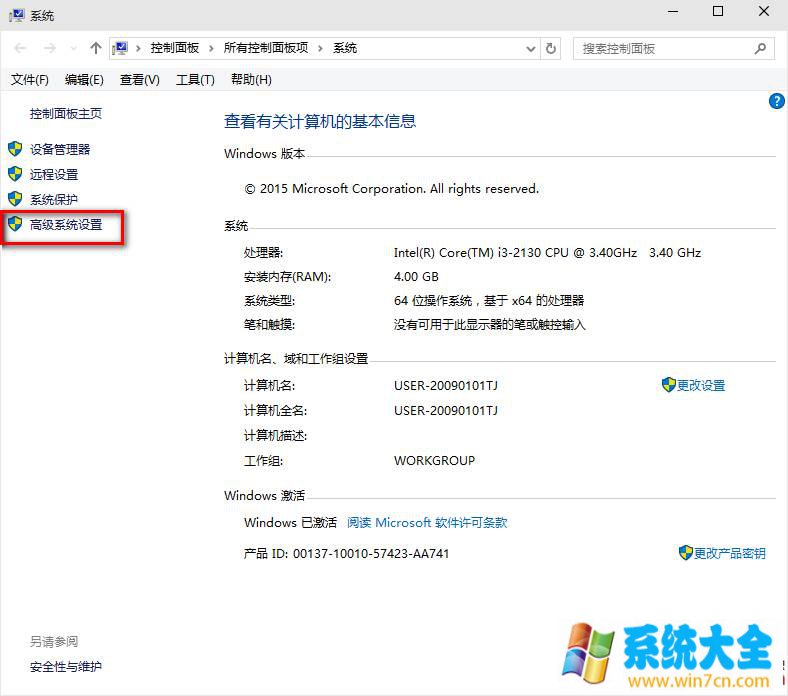The width and height of the screenshot is (788, 696).
Task: Open 安全性与维护 link
Action: click(66, 667)
